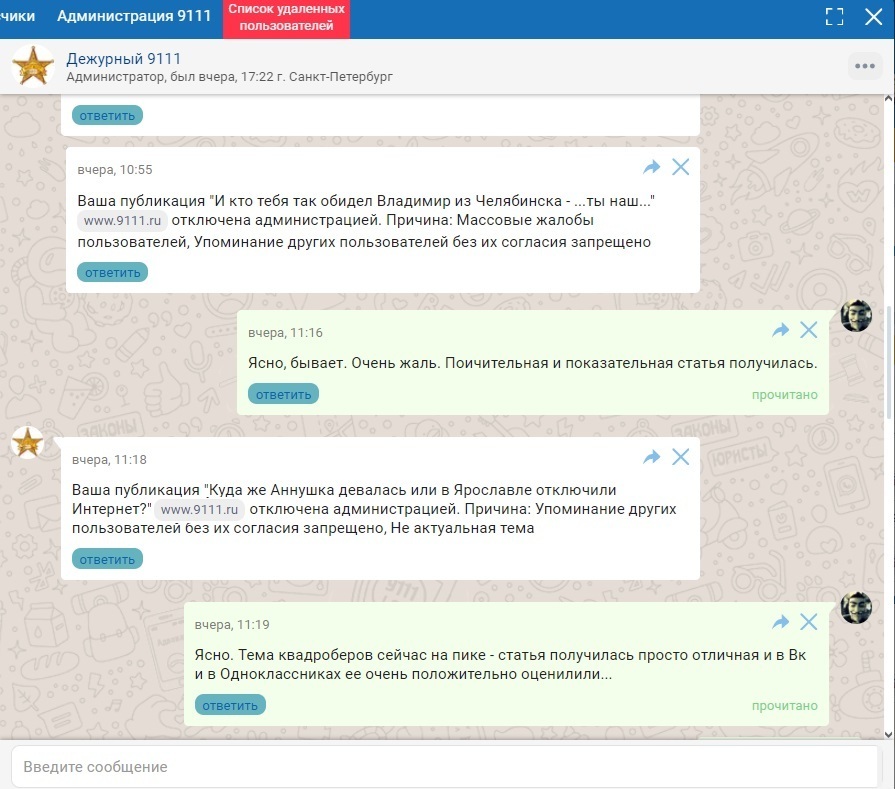Open the three-dots chat options menu

coord(864,66)
